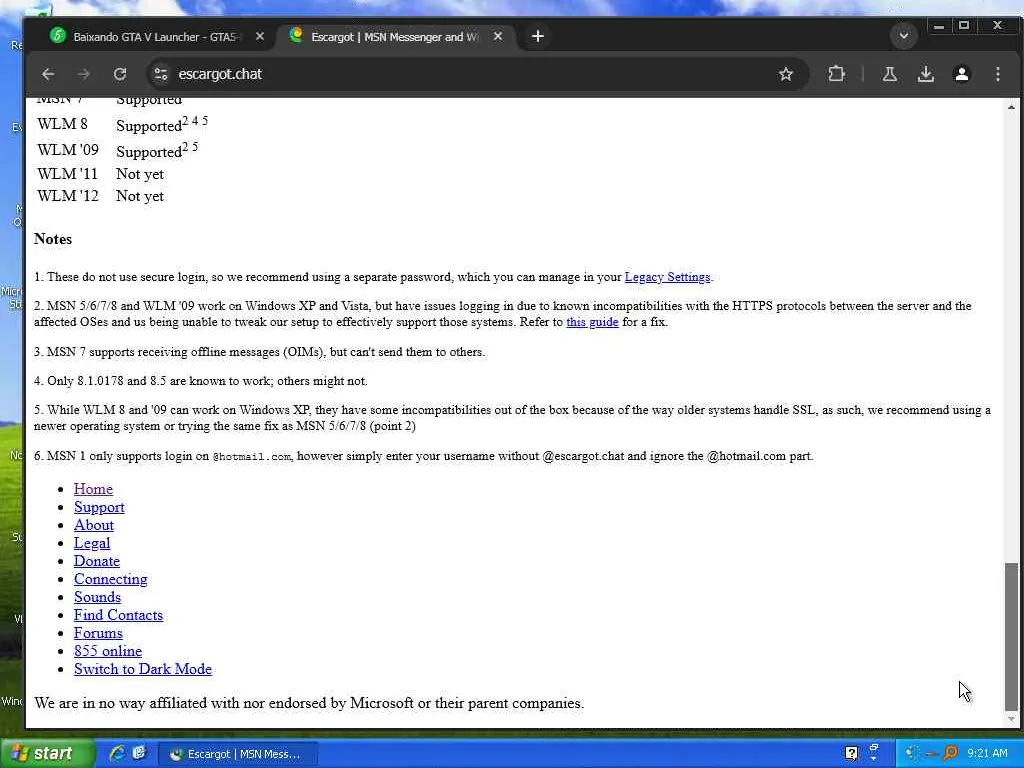The image size is (1024, 768).
Task: Click the 855 online link
Action: [108, 651]
